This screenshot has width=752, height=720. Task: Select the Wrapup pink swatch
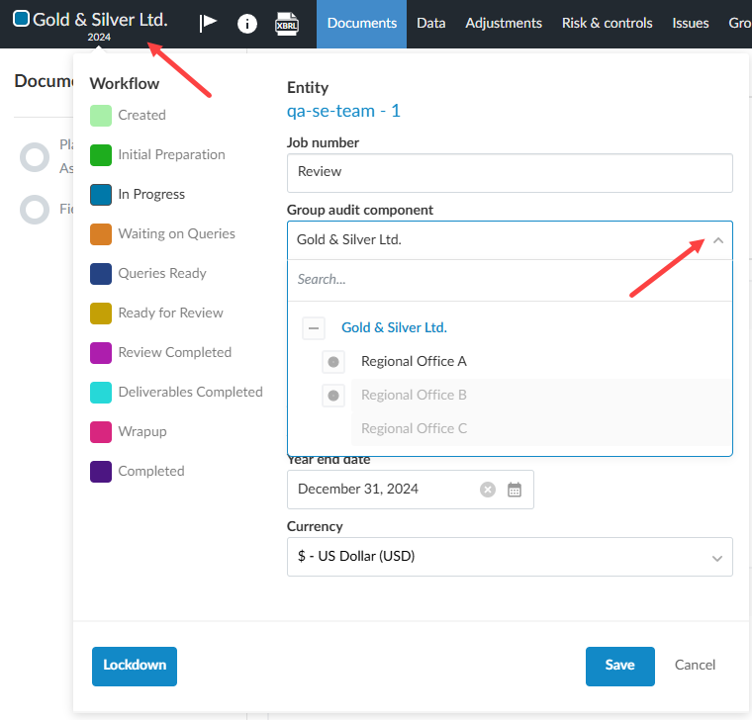point(101,432)
